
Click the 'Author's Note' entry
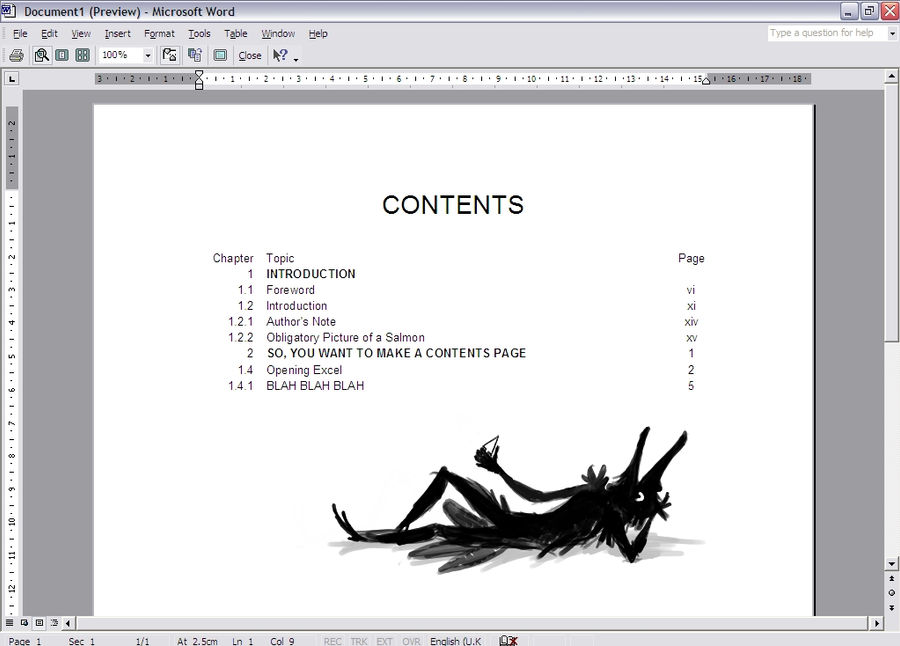pos(301,322)
